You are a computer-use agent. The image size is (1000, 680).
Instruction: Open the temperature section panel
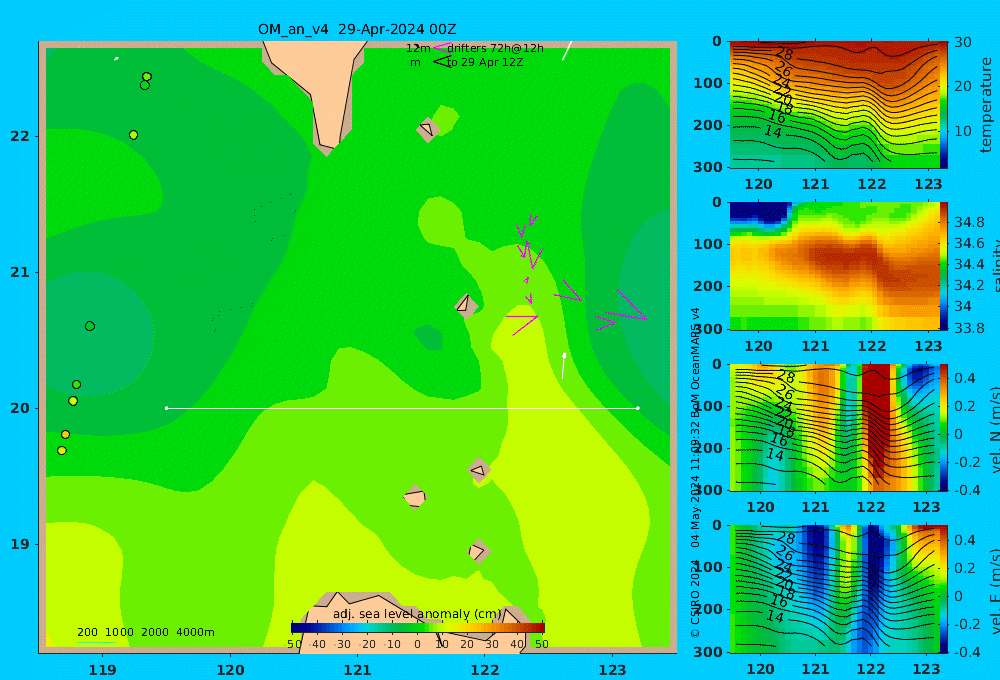[x=834, y=105]
